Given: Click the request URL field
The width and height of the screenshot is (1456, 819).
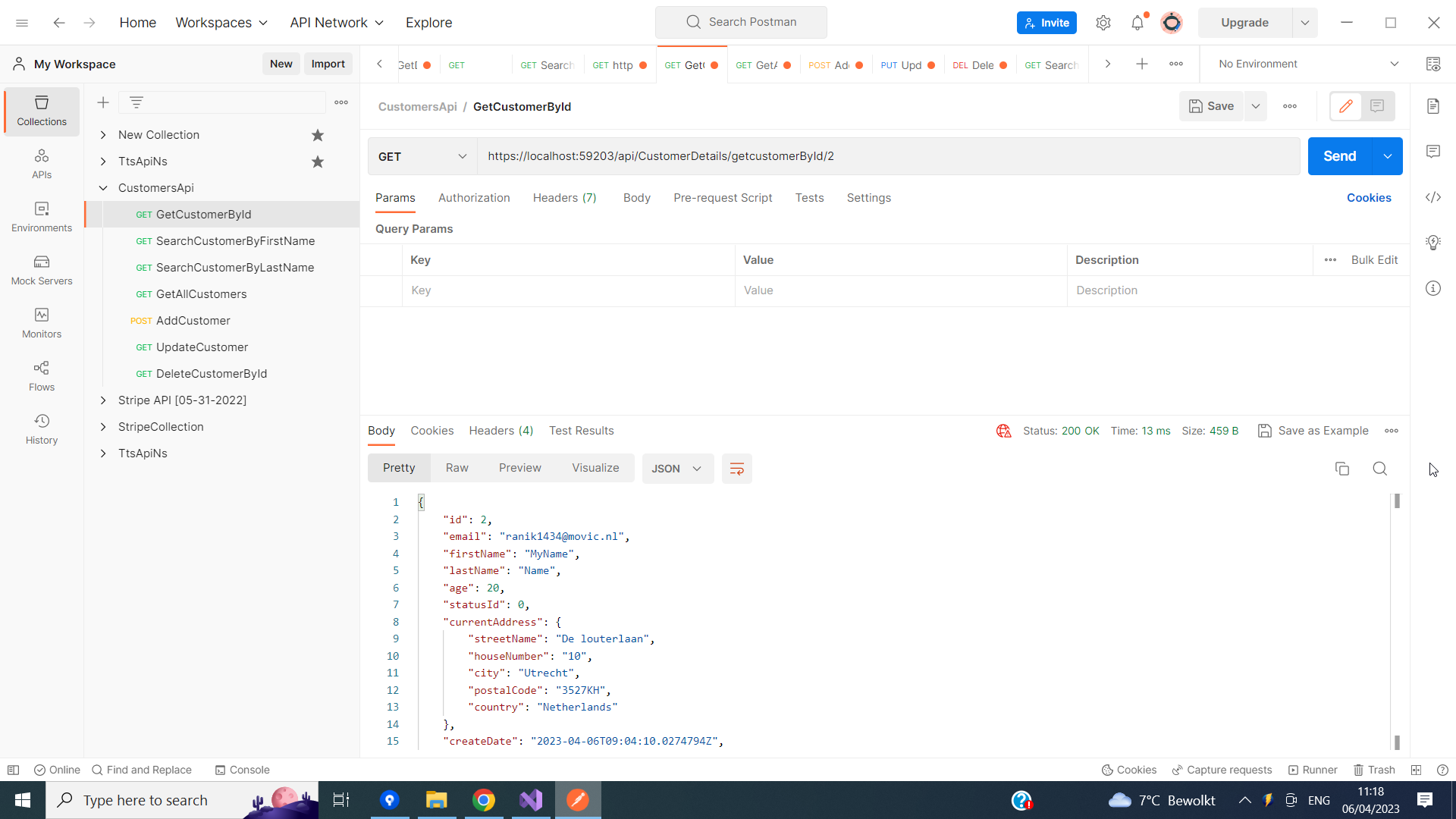Looking at the screenshot, I should (x=889, y=156).
